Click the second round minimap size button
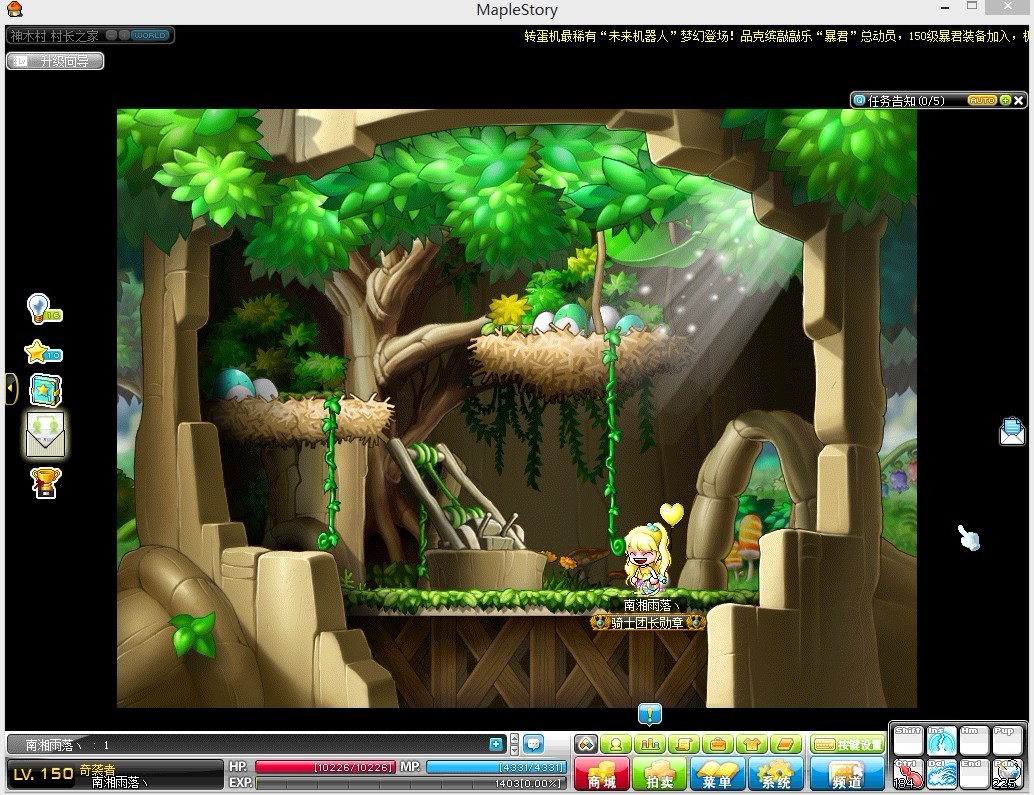Viewport: 1034px width, 795px height. tap(123, 35)
